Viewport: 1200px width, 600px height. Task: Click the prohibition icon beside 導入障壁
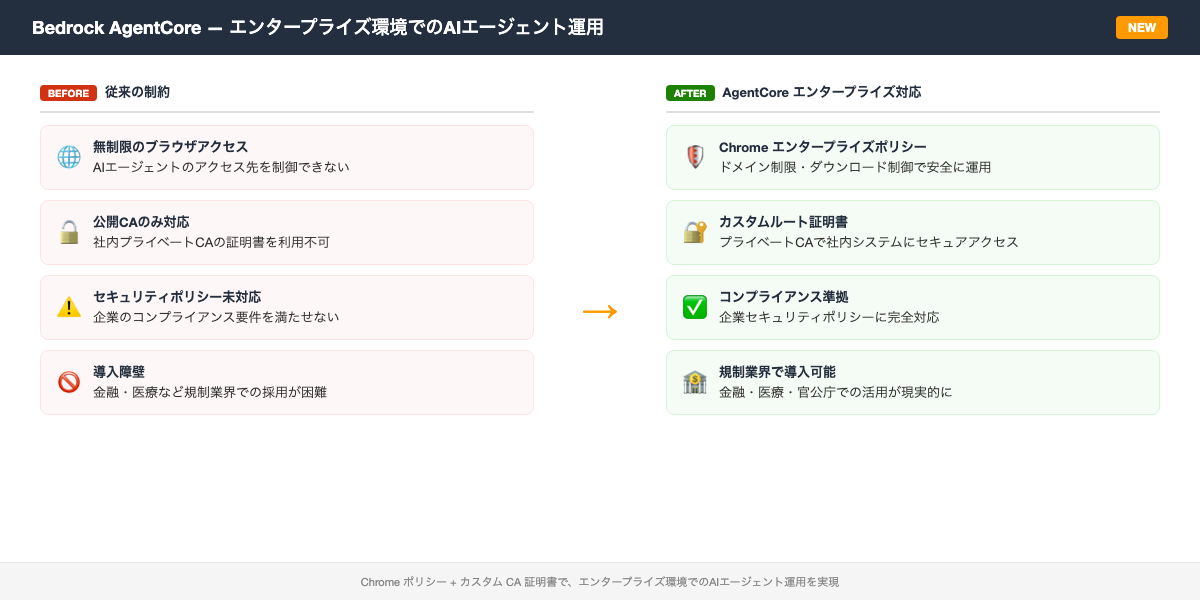coord(67,381)
